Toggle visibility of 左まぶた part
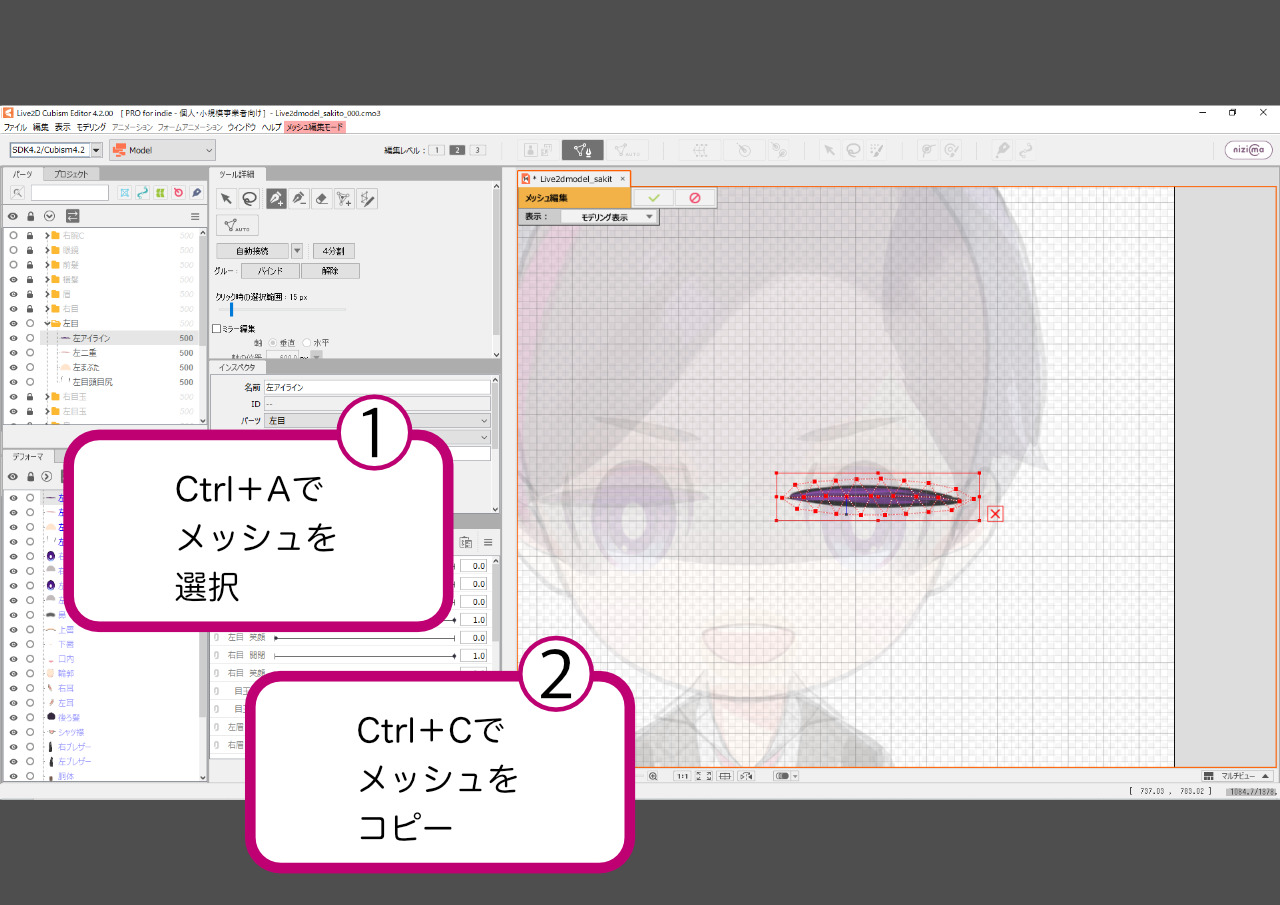This screenshot has height=905, width=1280. click(x=13, y=367)
